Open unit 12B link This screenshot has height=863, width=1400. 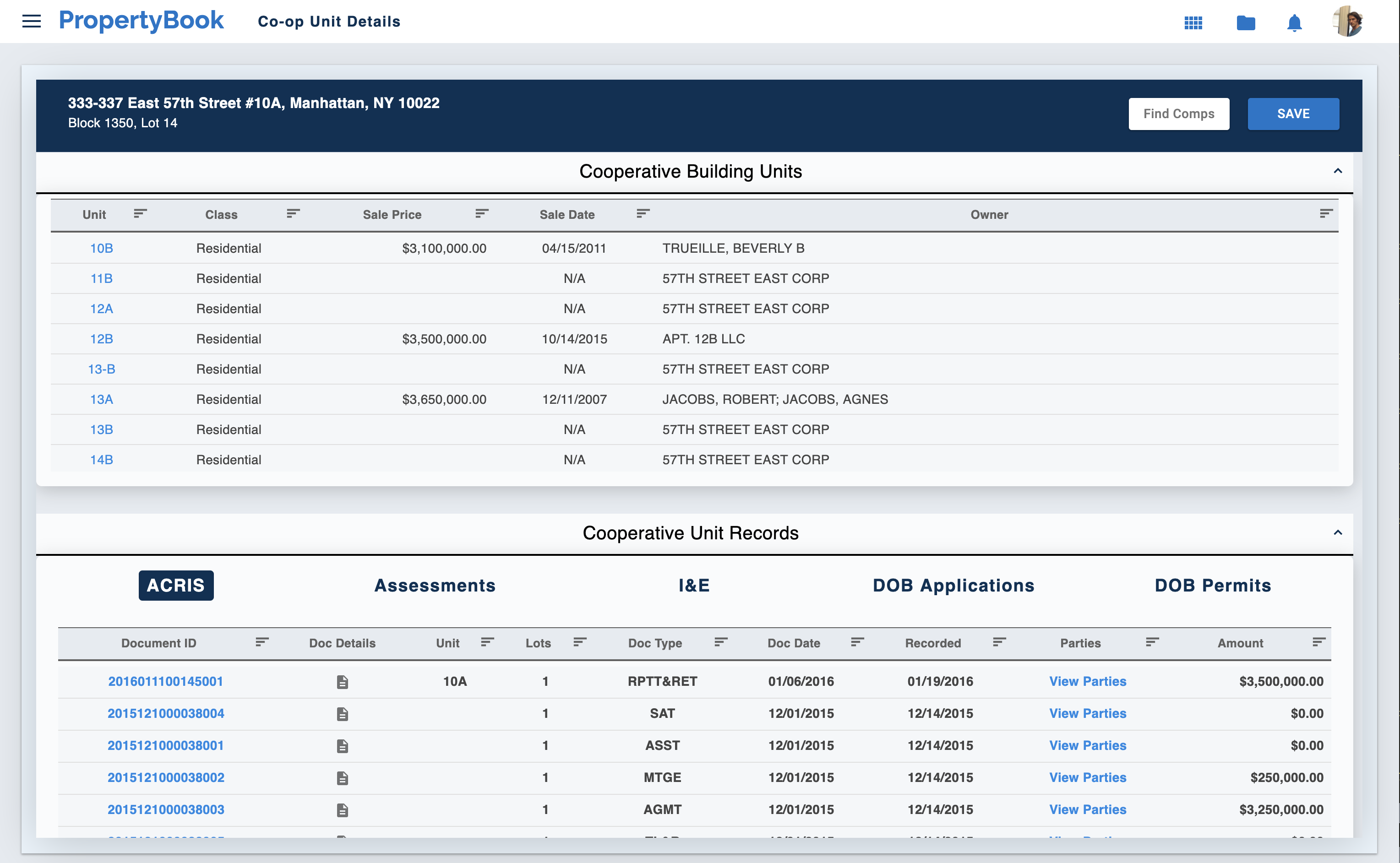(x=102, y=339)
